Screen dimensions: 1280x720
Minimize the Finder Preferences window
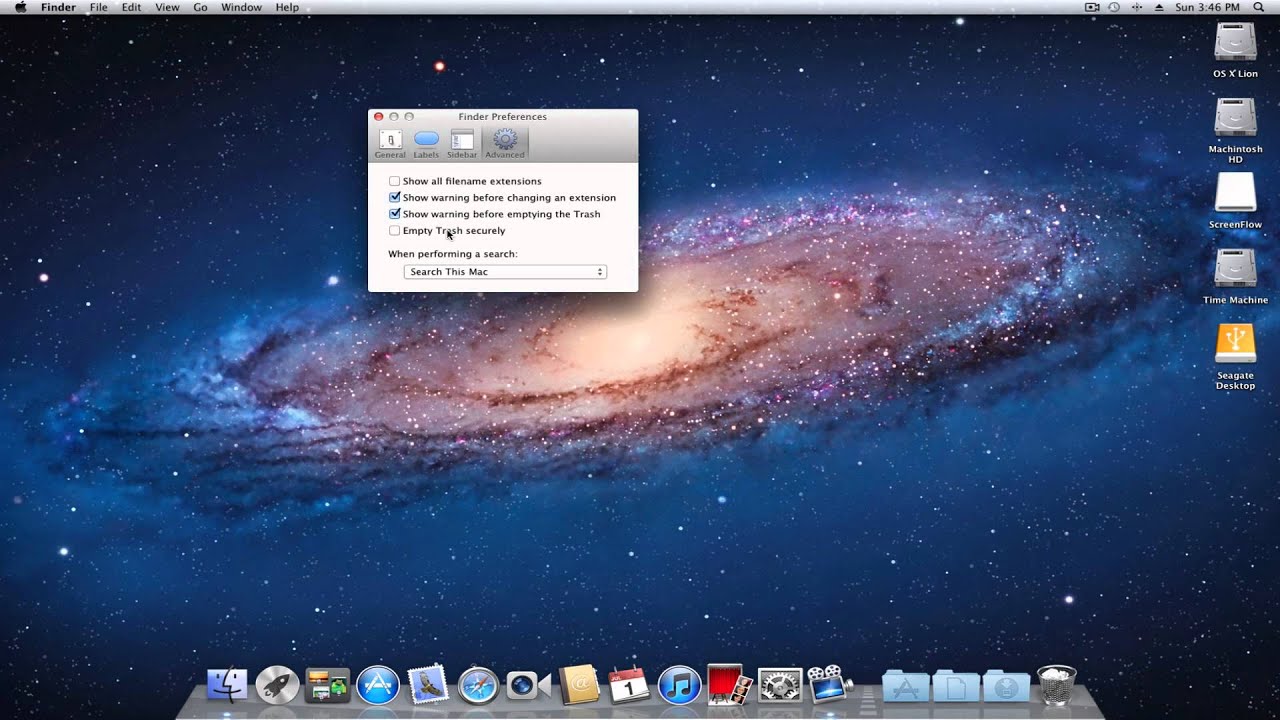point(394,117)
